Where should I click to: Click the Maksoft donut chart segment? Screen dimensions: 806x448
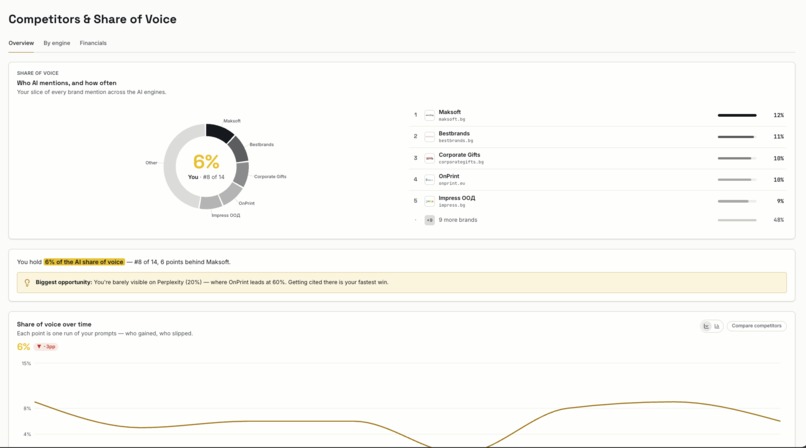[218, 132]
